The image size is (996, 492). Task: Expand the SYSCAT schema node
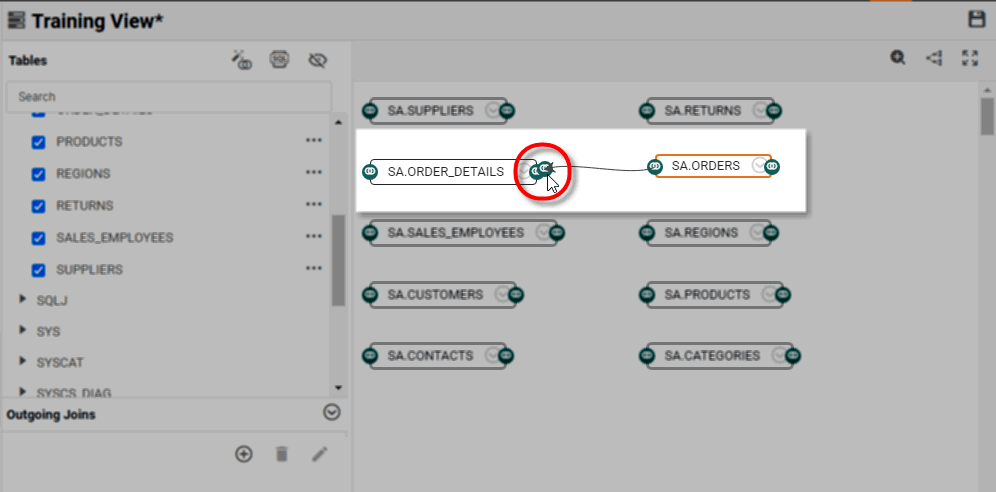[23, 361]
